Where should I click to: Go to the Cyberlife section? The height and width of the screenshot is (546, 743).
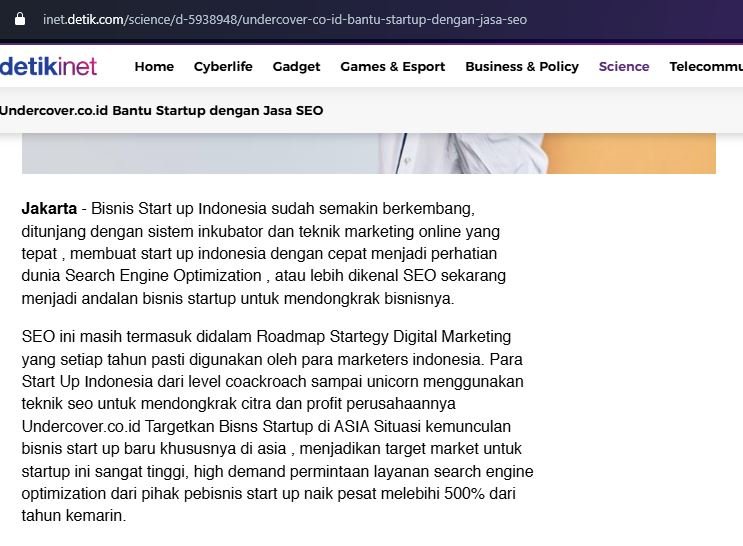point(223,67)
